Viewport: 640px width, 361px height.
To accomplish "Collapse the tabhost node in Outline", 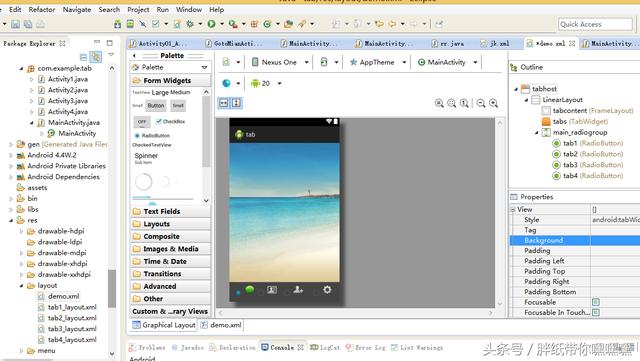I will 516,89.
